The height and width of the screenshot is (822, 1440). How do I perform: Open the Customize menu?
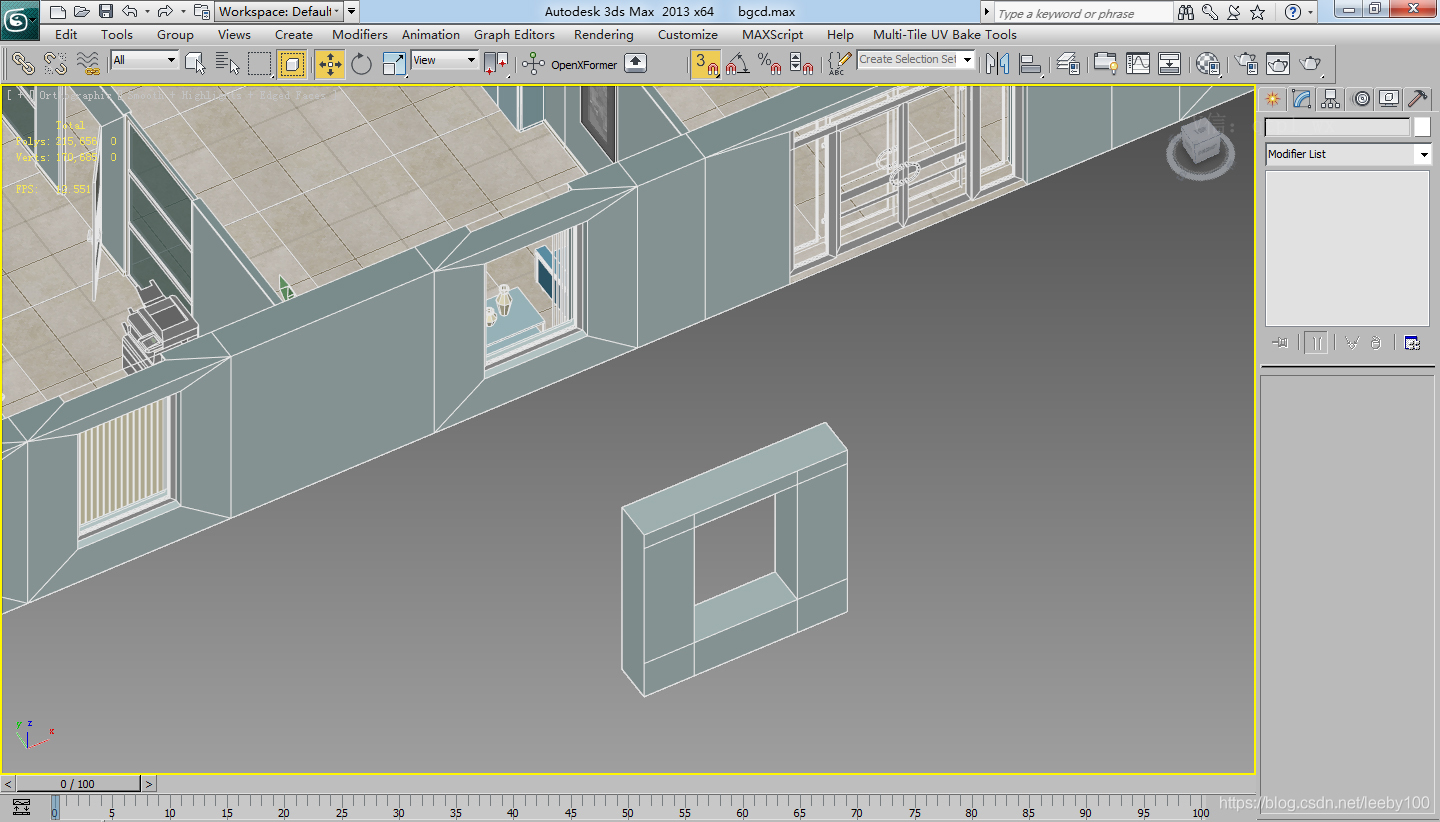tap(688, 34)
